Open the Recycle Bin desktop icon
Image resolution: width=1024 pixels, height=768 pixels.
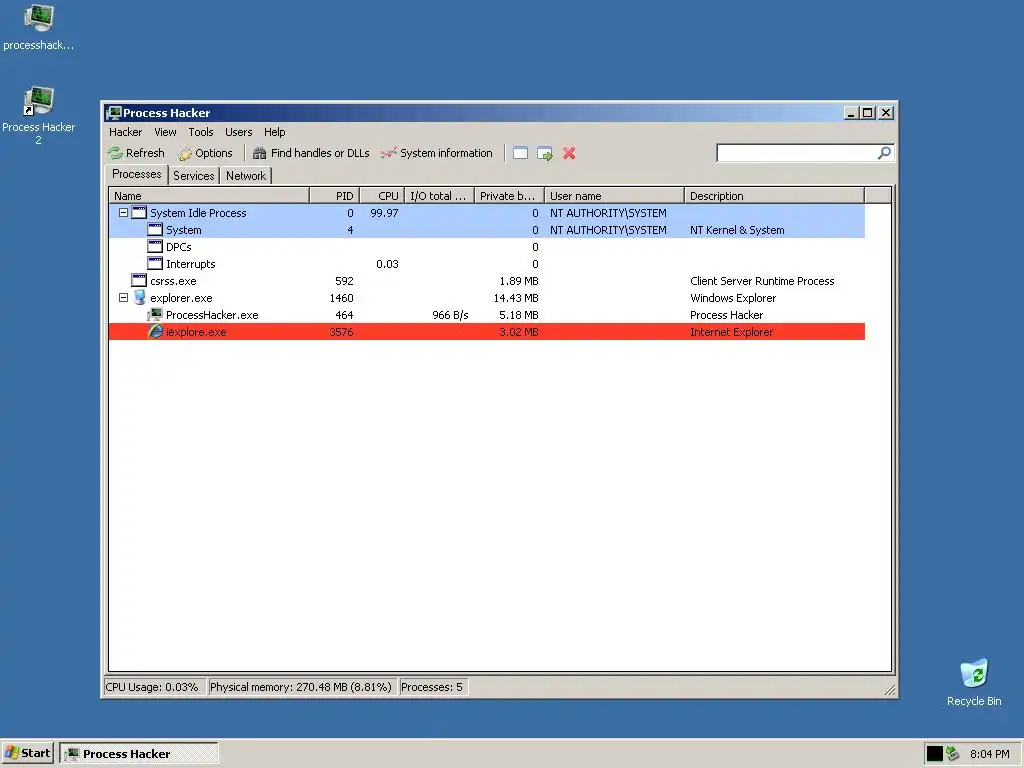[x=974, y=682]
